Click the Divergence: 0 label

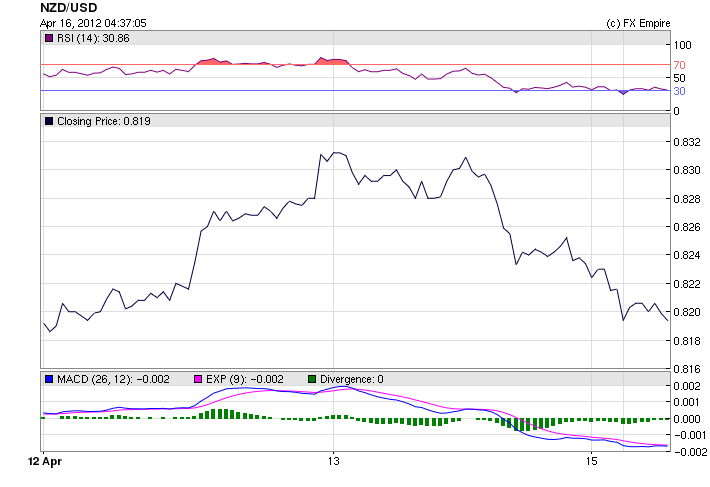[352, 379]
